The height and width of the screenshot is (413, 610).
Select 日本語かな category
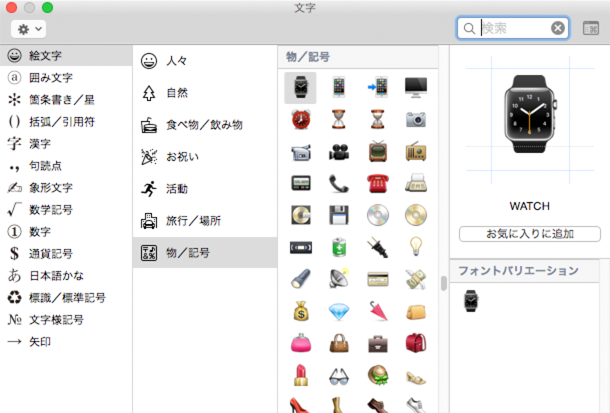click(66, 276)
